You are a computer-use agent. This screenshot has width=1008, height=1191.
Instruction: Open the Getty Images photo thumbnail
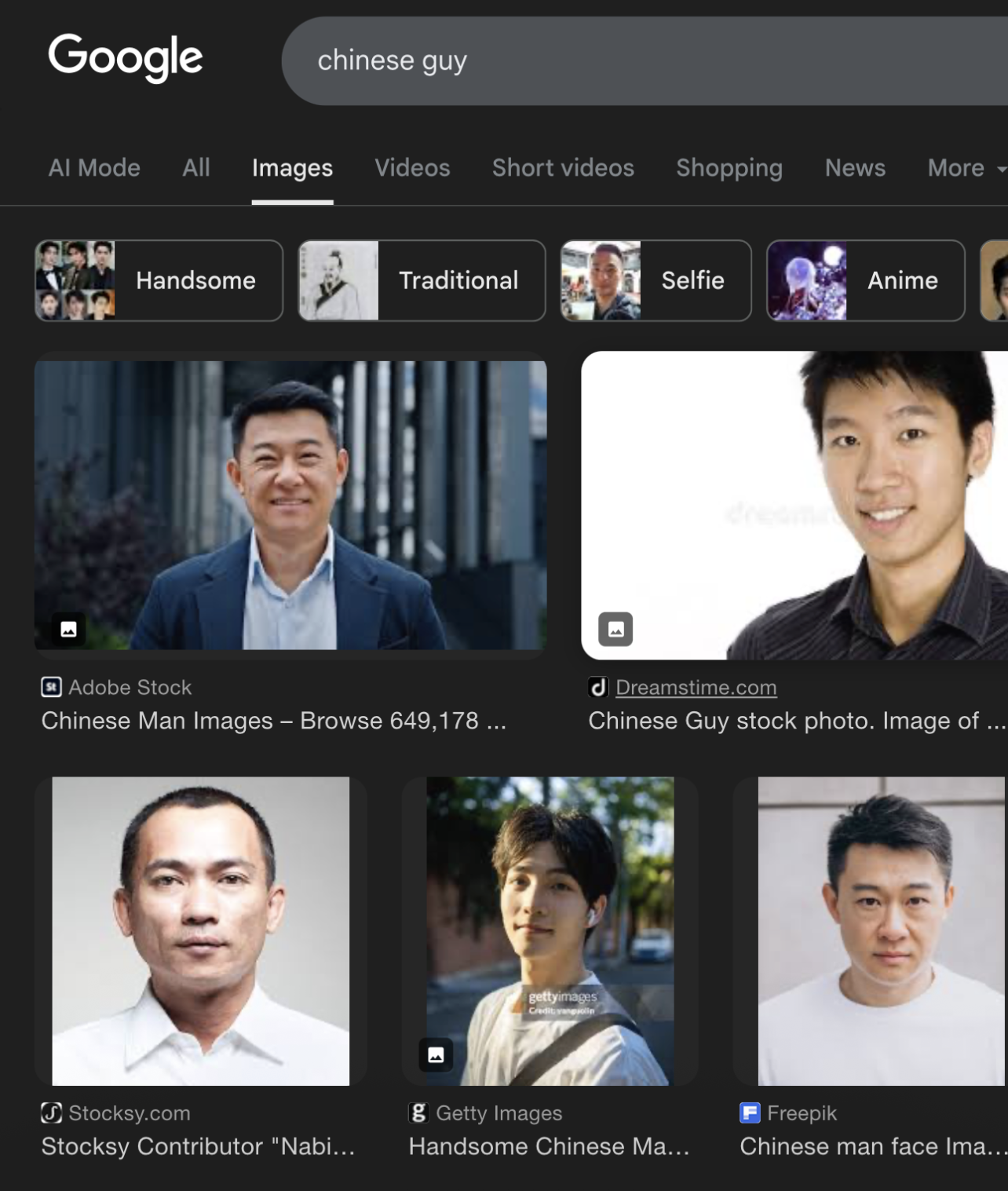click(x=550, y=931)
